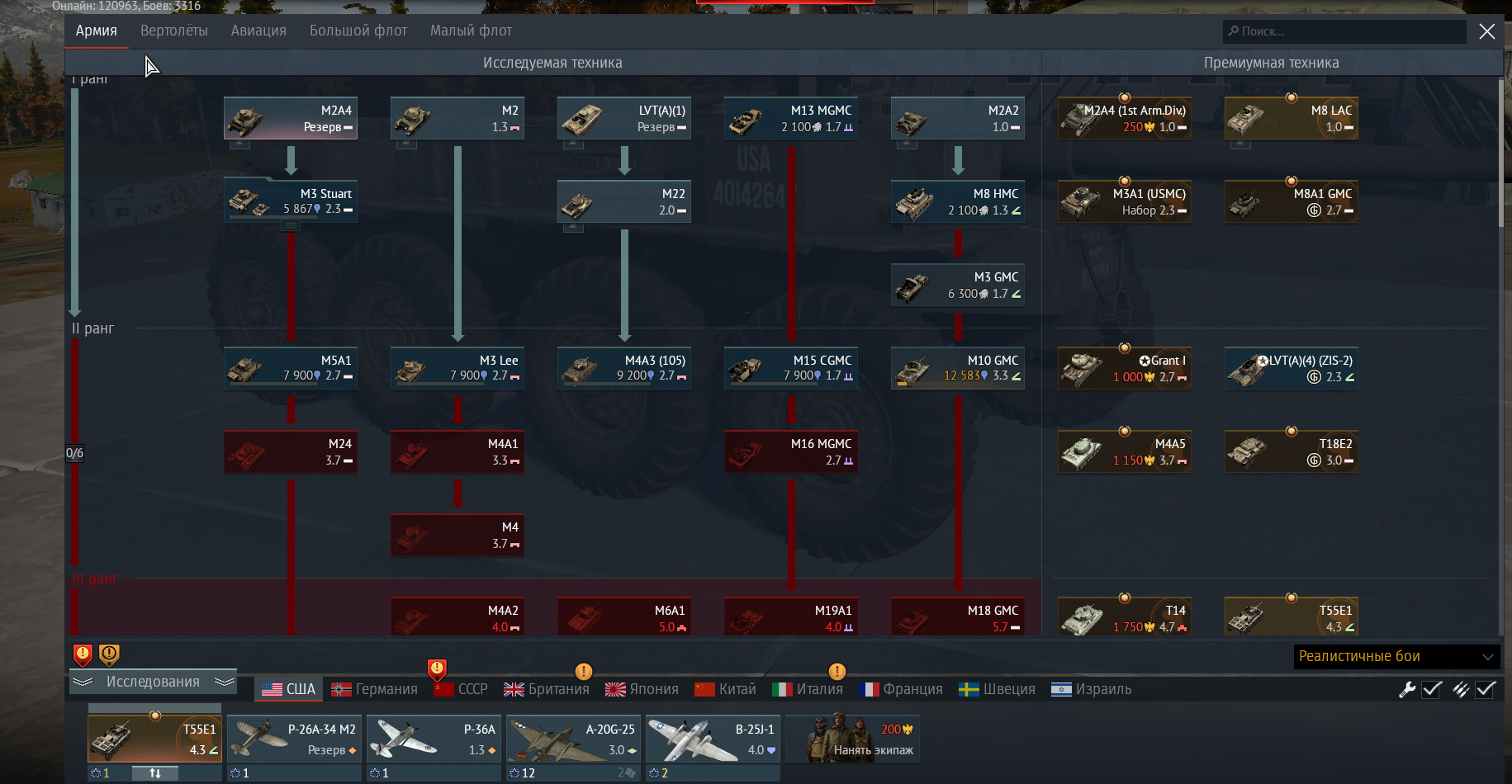Choose the Германия nation tab
This screenshot has width=1512, height=784.
[374, 689]
